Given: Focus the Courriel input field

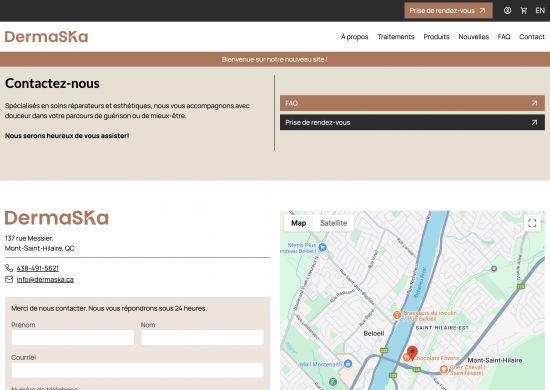Looking at the screenshot, I should coord(138,370).
